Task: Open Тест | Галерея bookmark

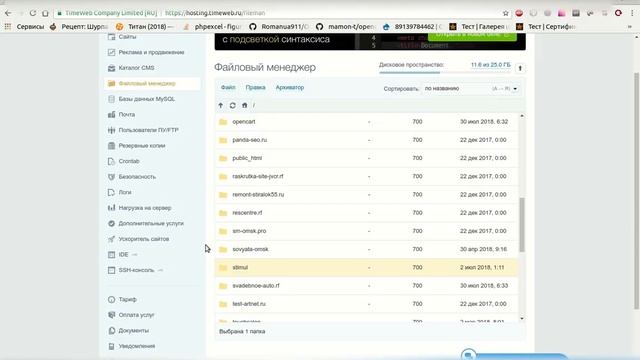Action: (x=479, y=27)
